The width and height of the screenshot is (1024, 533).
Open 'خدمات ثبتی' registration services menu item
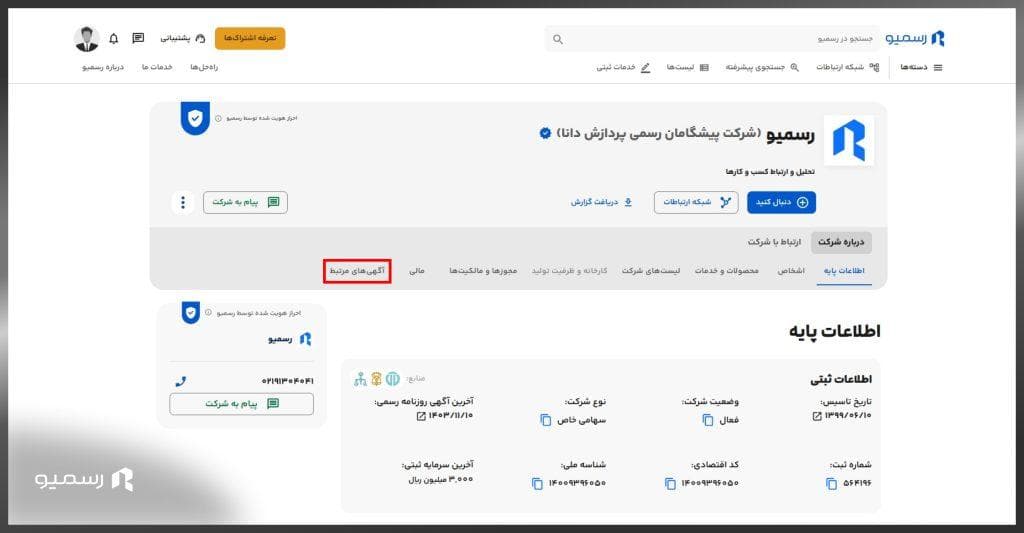click(x=623, y=67)
